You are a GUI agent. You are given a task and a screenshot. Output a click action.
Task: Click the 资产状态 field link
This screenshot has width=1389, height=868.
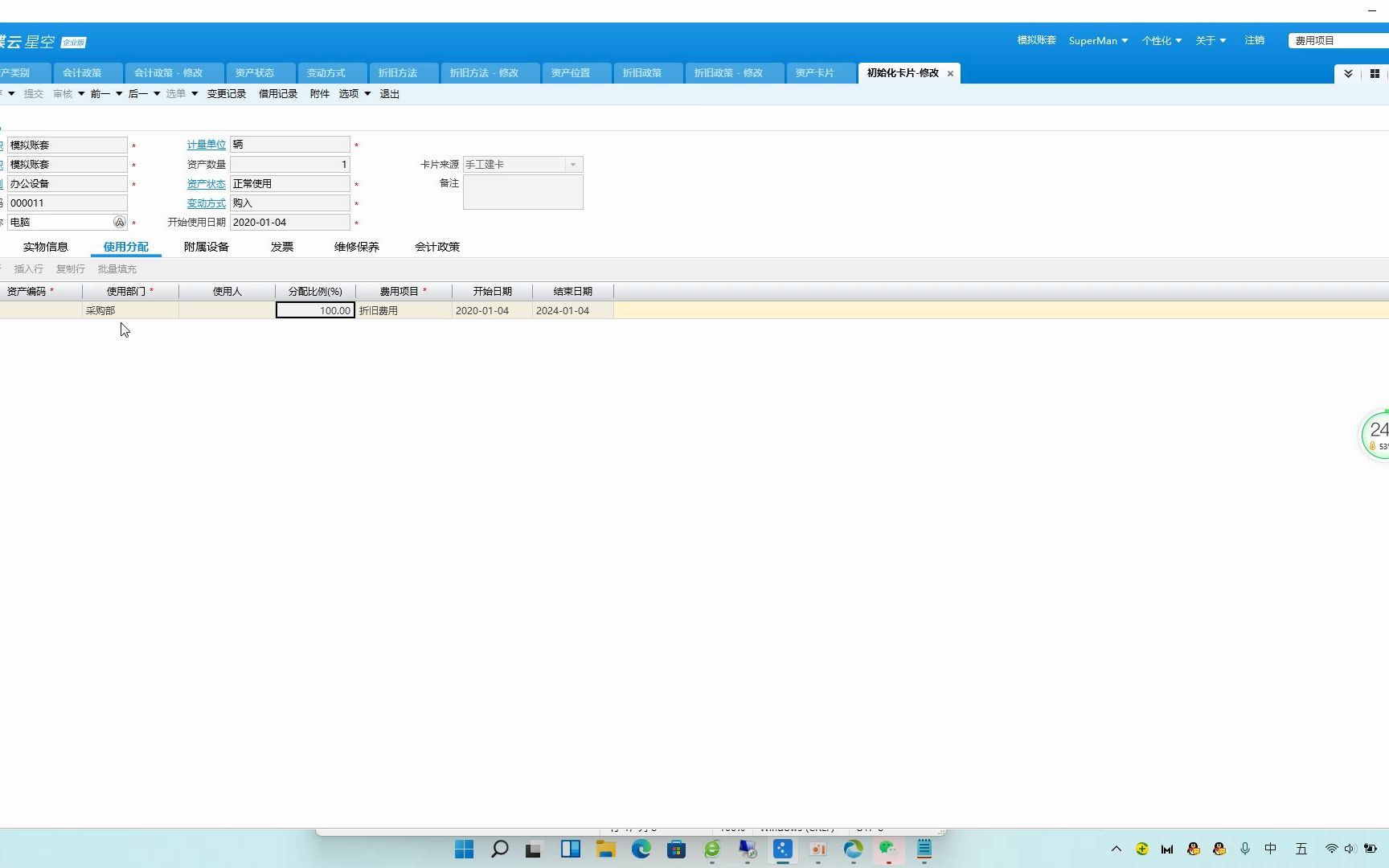coord(207,184)
